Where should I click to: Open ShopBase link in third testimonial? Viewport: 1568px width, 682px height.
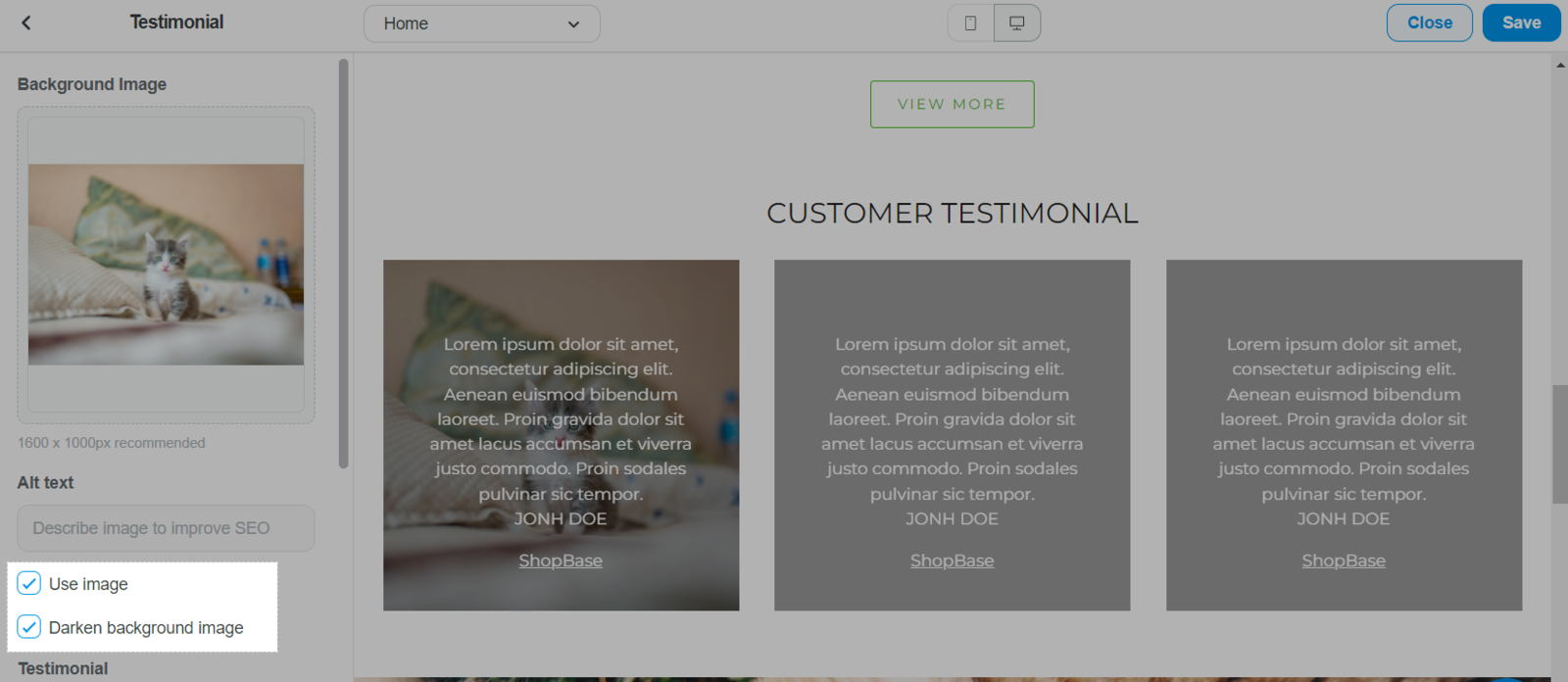[1344, 560]
